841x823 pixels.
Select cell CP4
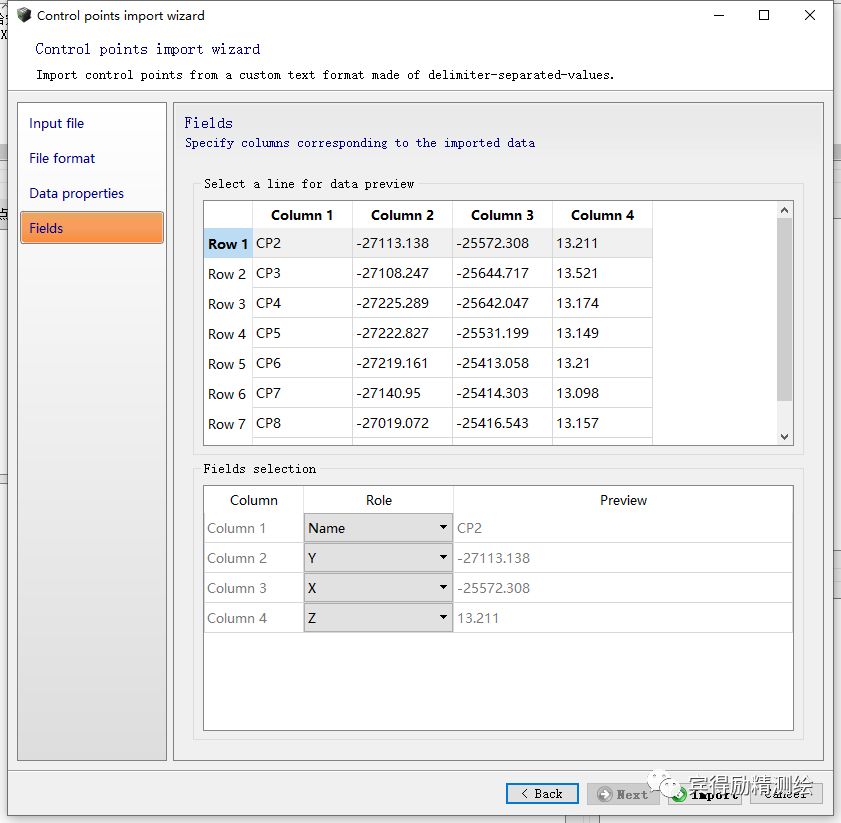[x=302, y=303]
